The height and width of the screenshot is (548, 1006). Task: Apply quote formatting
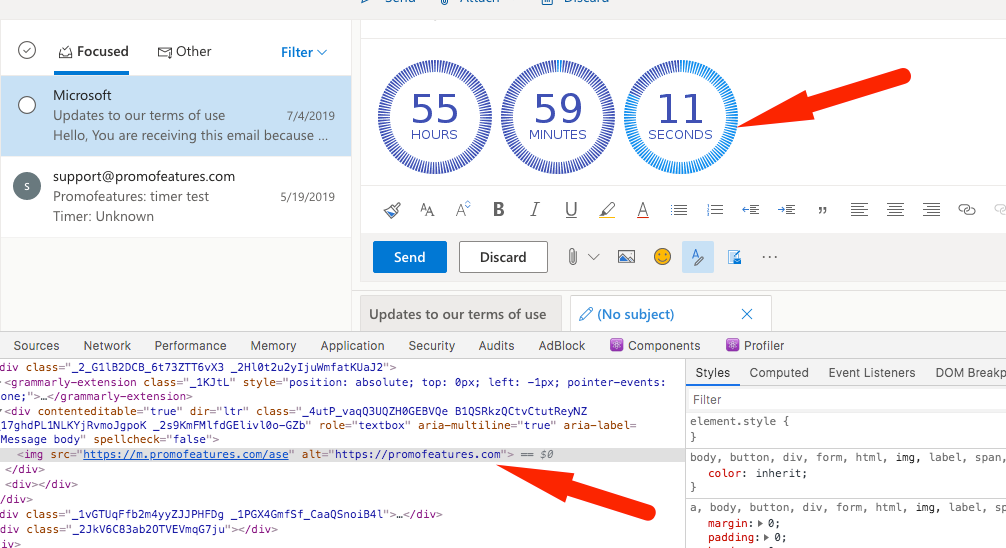823,210
